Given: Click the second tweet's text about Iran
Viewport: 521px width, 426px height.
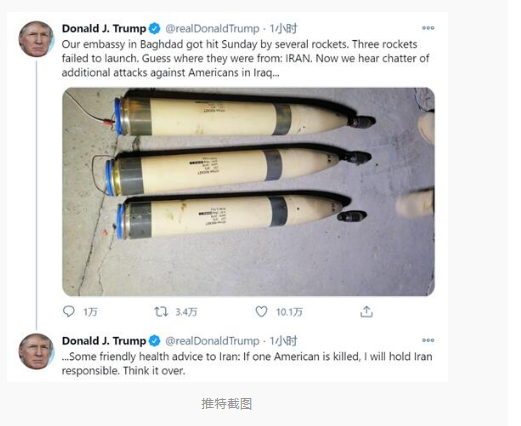Looking at the screenshot, I should pyautogui.click(x=247, y=364).
